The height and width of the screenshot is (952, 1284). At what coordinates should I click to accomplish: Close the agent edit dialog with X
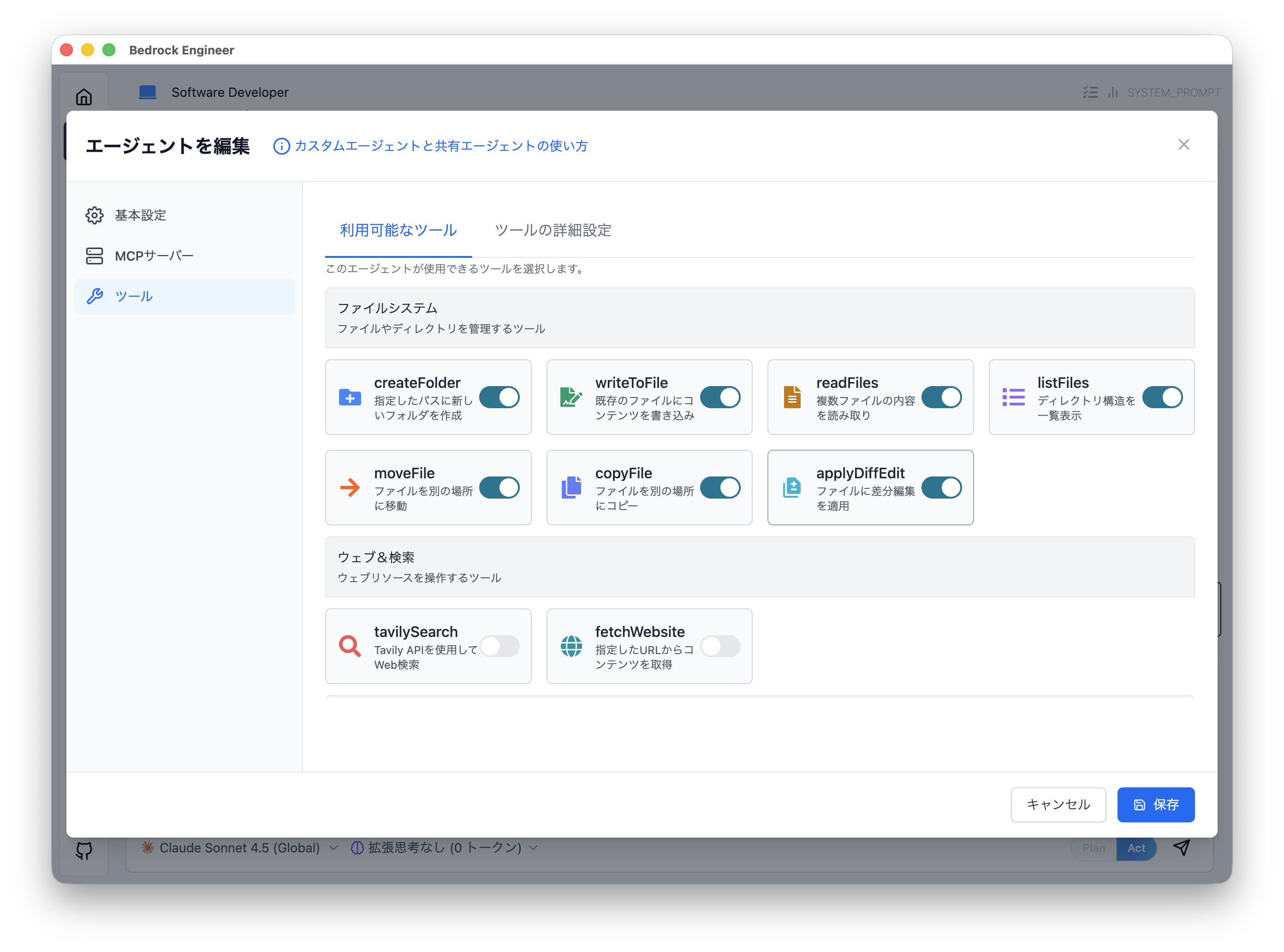(1183, 145)
